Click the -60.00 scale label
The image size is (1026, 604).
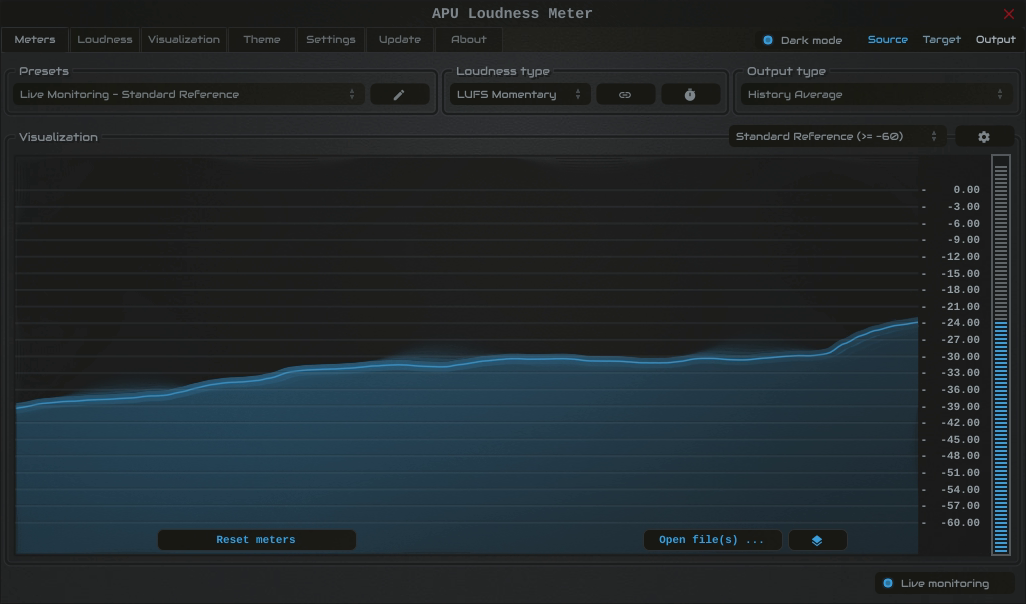(960, 523)
